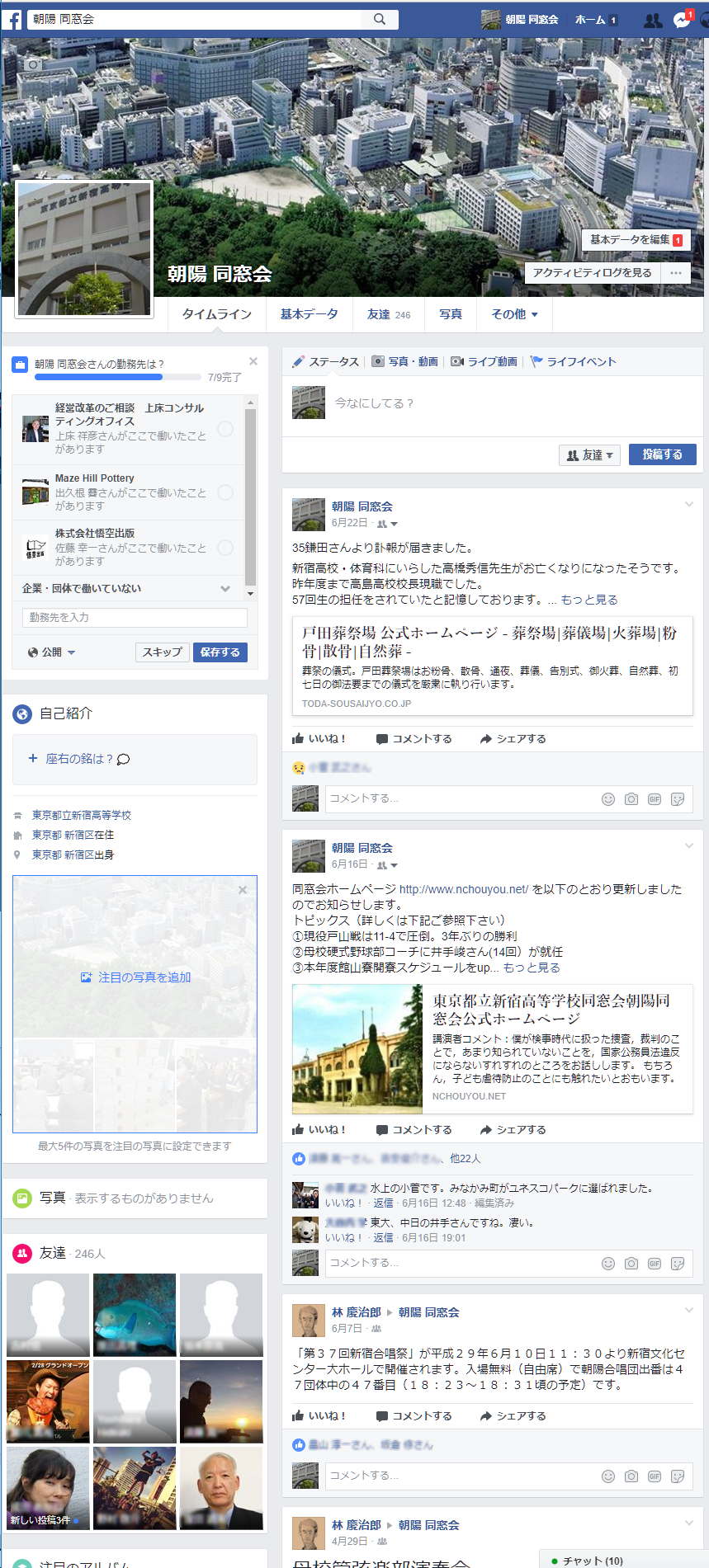
Task: Open messages icon in top bar
Action: click(x=682, y=20)
